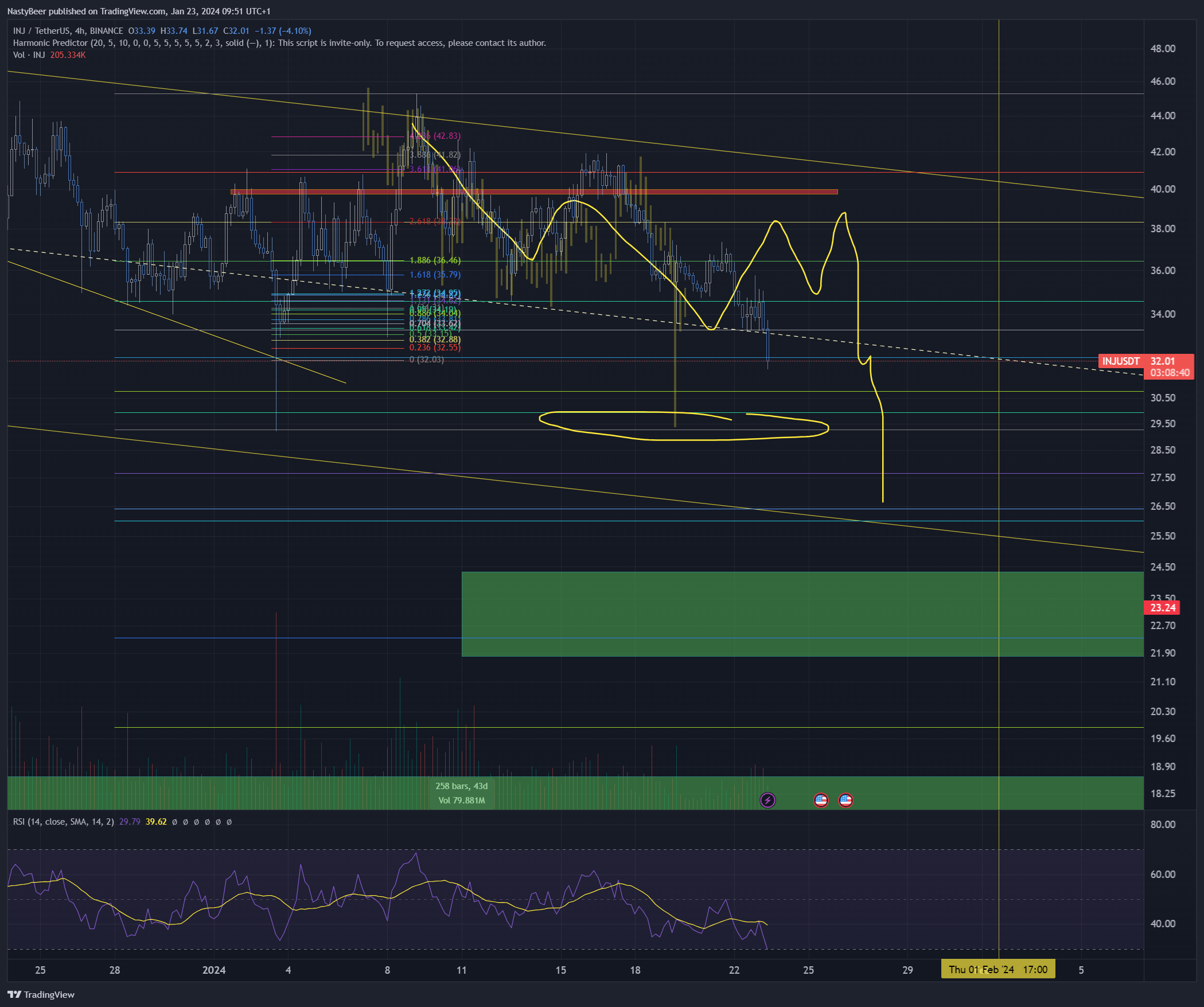Click the 48.00 price axis label

pos(1163,49)
